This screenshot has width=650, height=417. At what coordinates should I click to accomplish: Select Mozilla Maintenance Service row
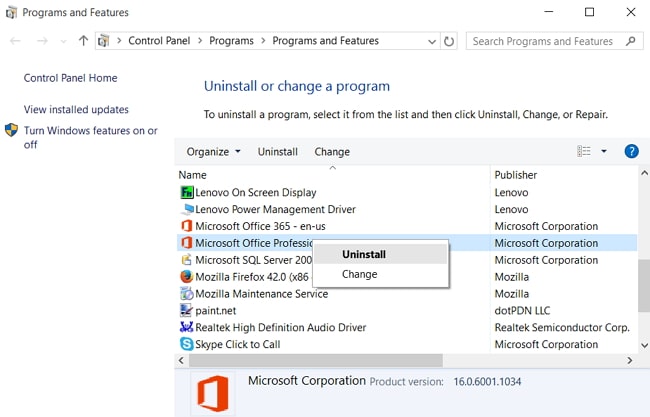407,294
